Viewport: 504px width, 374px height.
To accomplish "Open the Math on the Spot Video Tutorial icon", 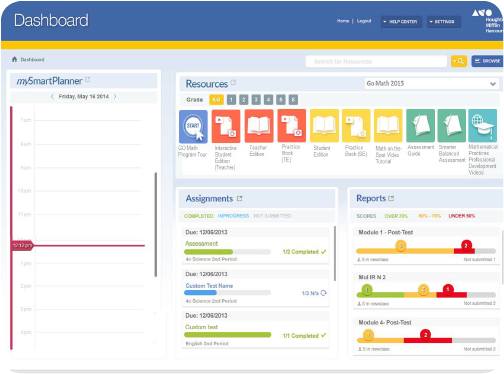I will point(388,126).
